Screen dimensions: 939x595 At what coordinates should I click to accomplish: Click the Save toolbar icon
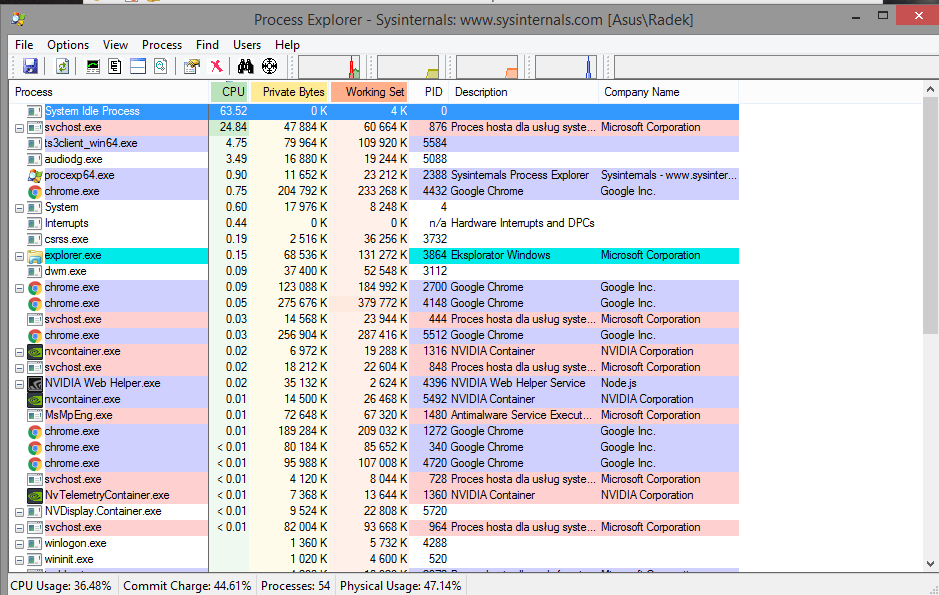(x=30, y=66)
